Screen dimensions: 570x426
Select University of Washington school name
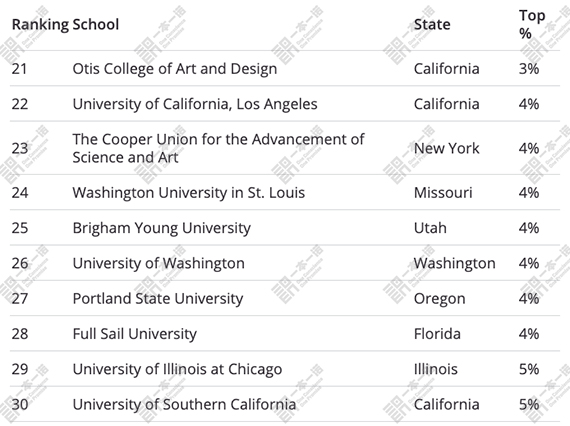coord(158,263)
